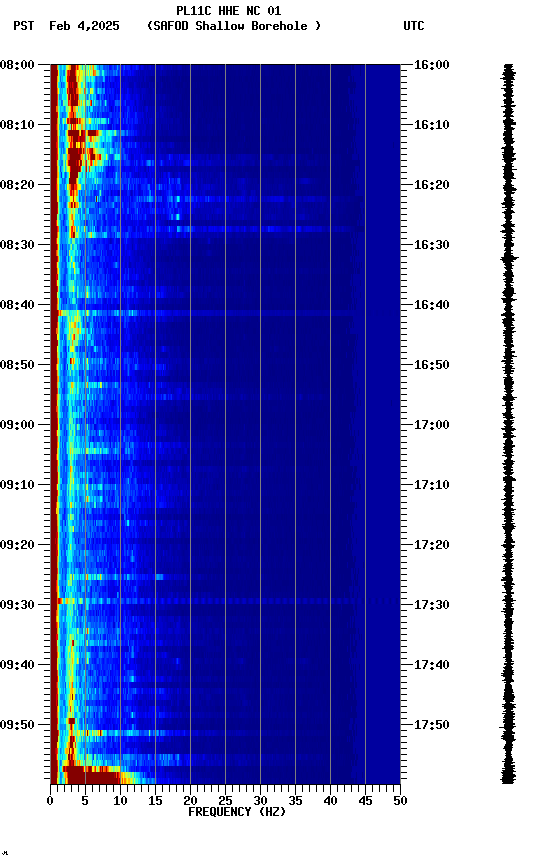Click the 08:00 PST time label
Viewport: 552px width, 864px height.
click(x=17, y=65)
